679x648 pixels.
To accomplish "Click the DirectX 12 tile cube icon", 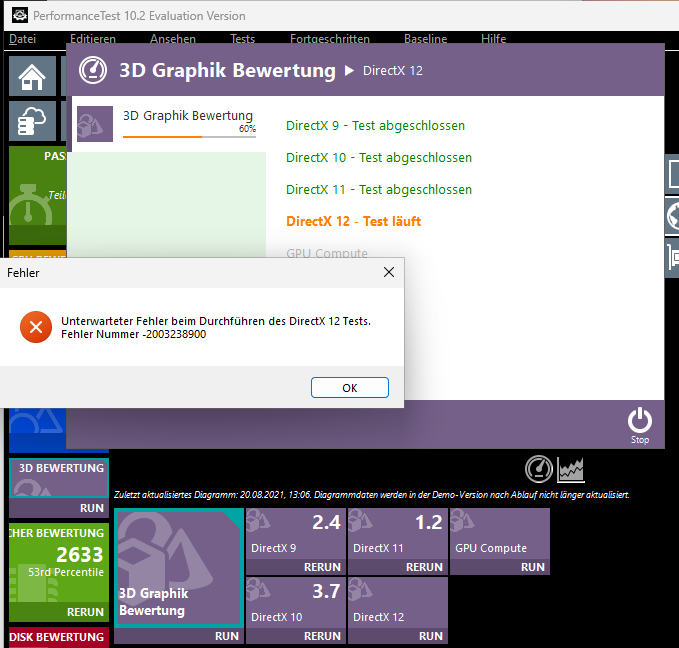I will [361, 589].
